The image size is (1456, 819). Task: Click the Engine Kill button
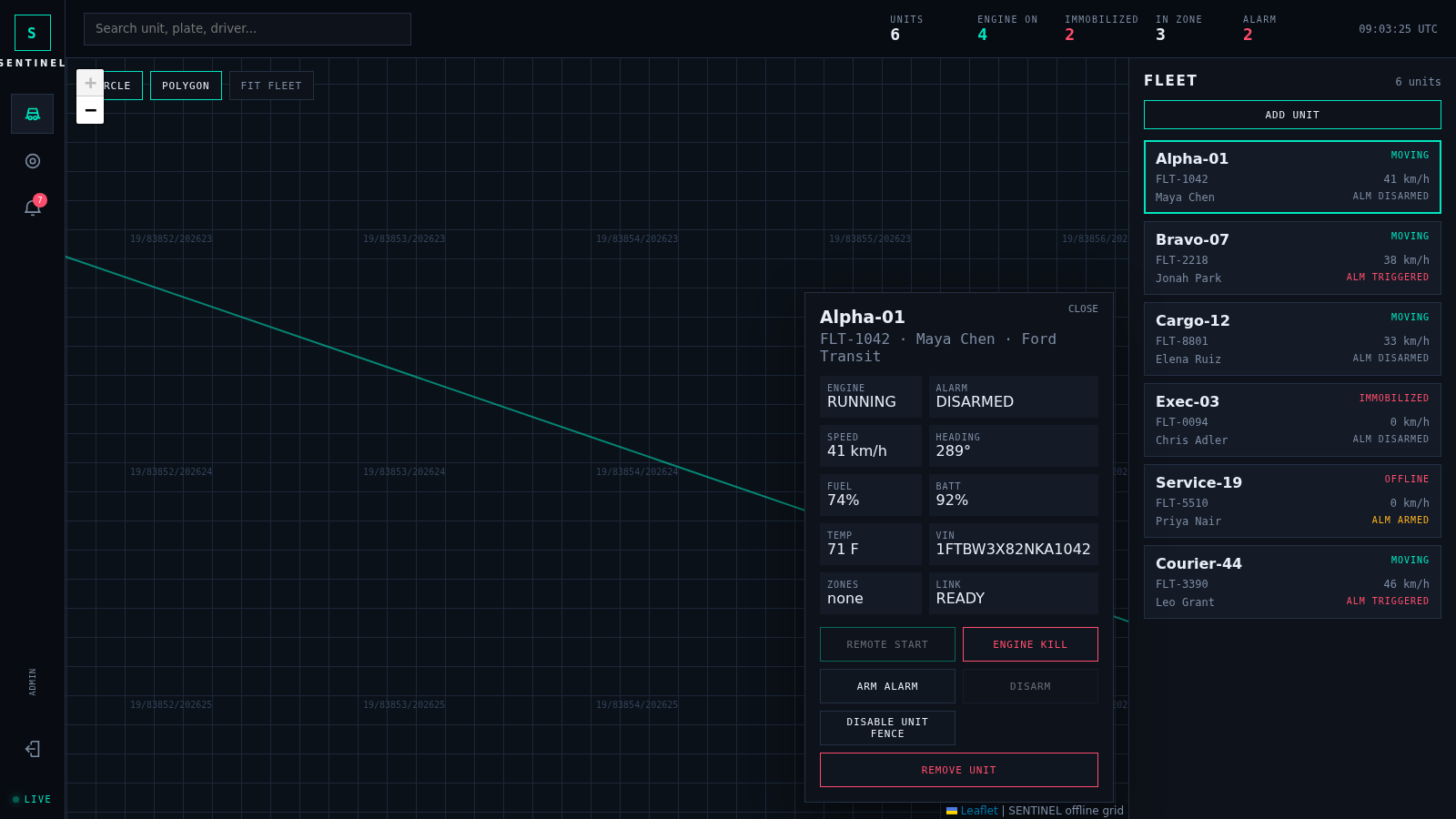(x=1030, y=644)
